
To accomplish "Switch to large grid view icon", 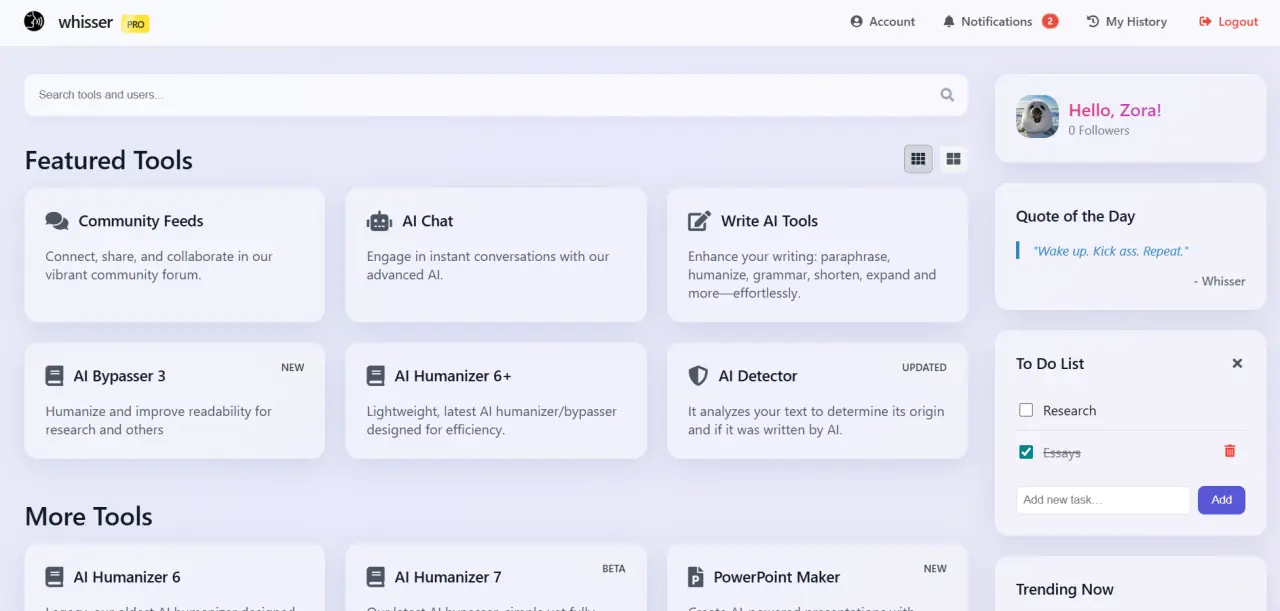I will (953, 159).
